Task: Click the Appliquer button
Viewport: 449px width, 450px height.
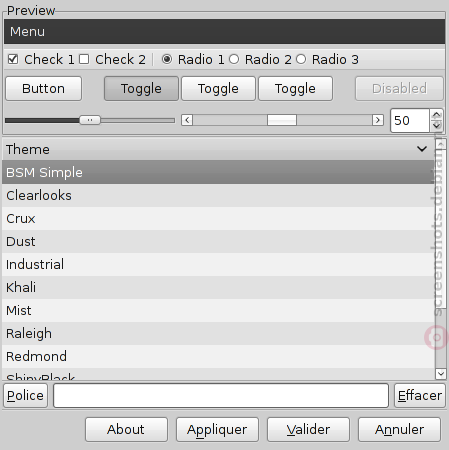Action: pos(217,429)
